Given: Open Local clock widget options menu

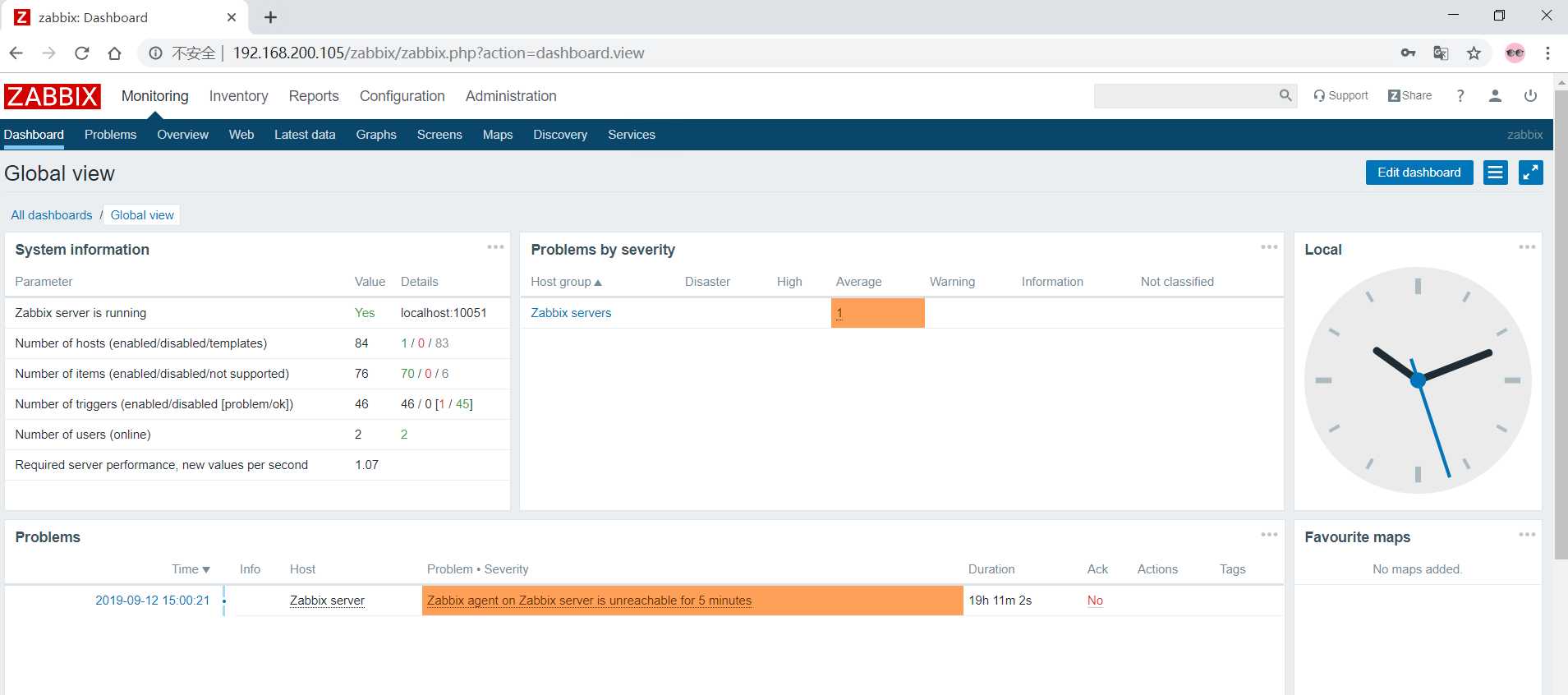Looking at the screenshot, I should point(1527,247).
